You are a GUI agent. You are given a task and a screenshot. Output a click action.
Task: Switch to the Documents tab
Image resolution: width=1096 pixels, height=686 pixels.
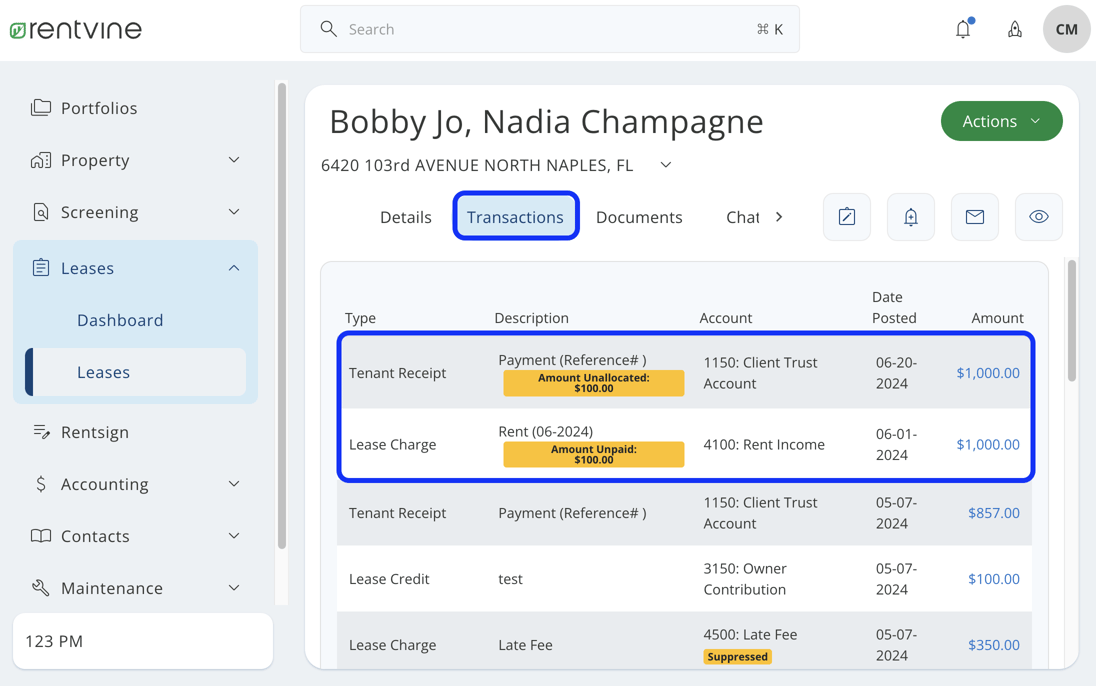point(639,217)
